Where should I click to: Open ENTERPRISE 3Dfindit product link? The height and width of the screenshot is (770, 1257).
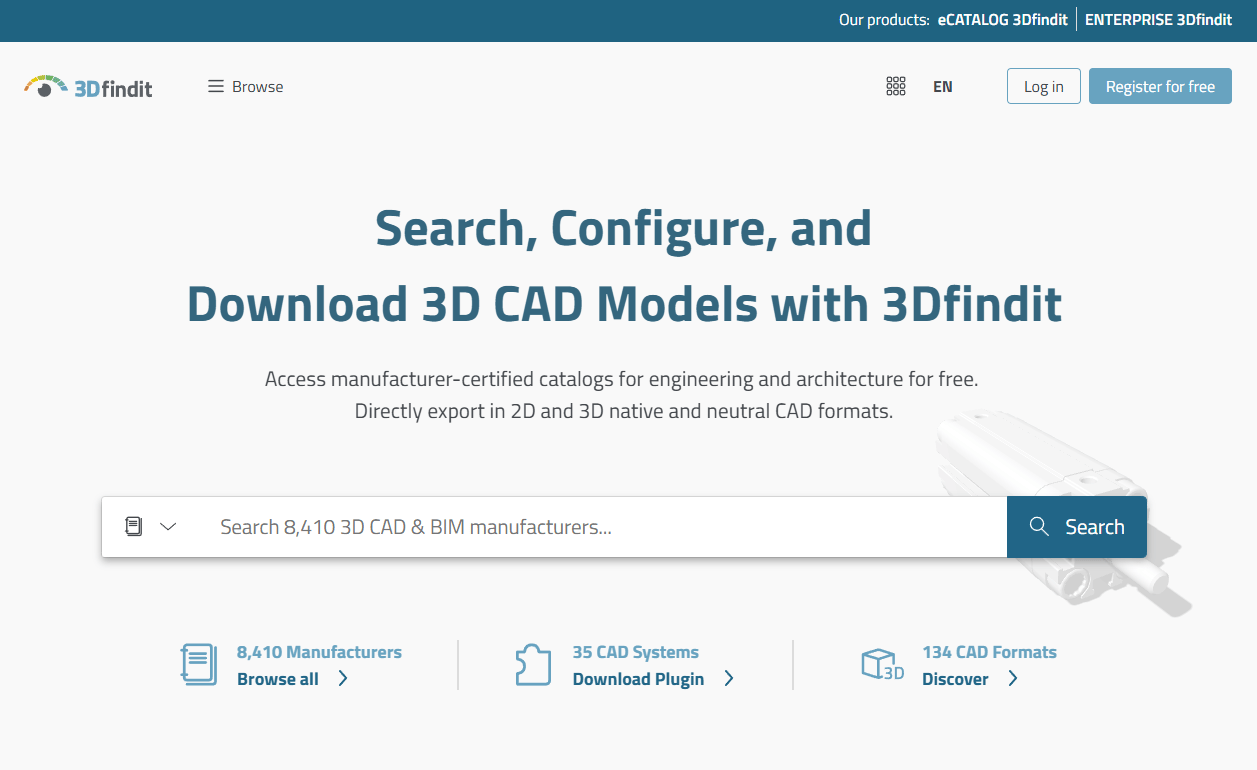click(x=1158, y=19)
